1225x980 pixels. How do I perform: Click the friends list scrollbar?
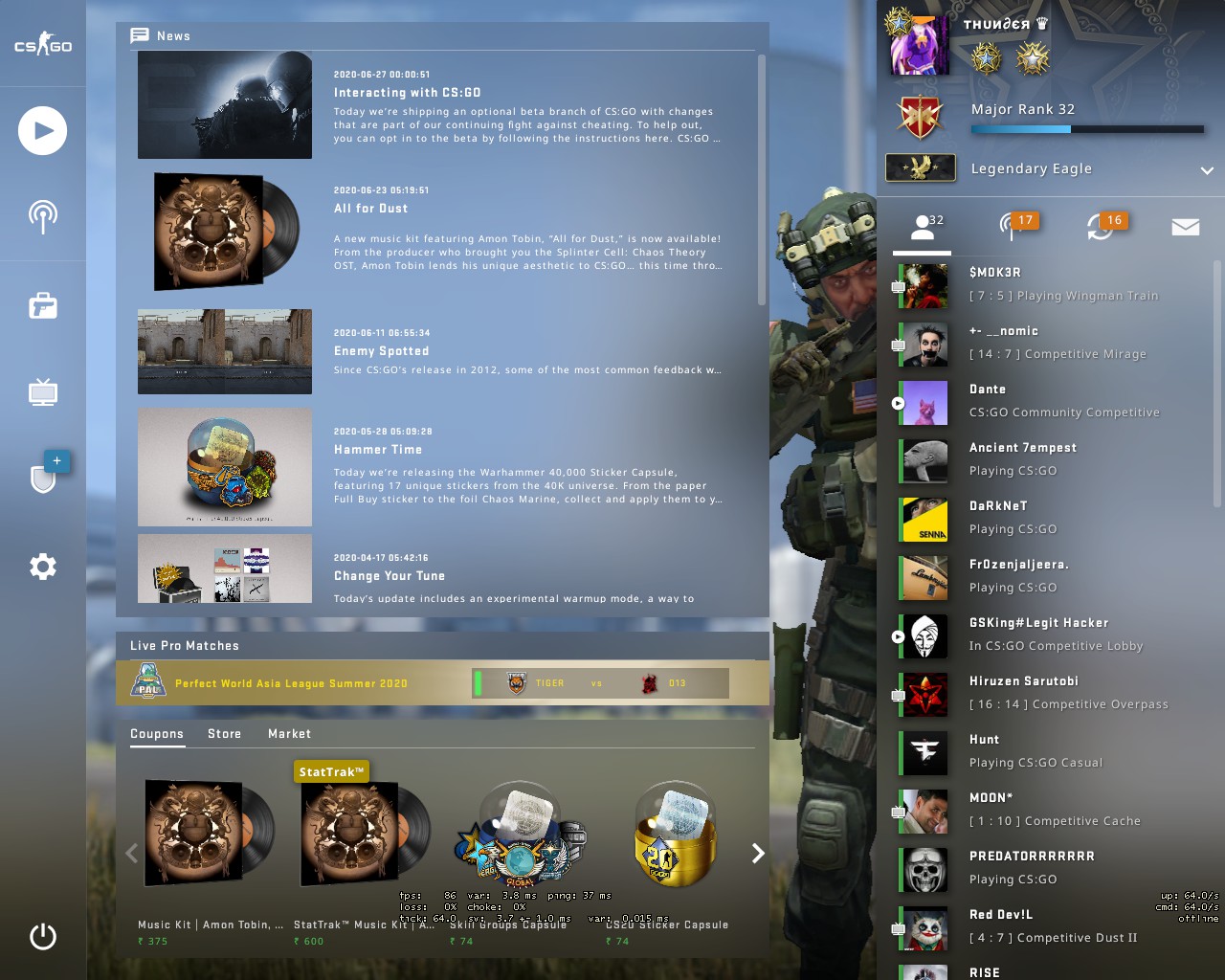click(x=1217, y=383)
